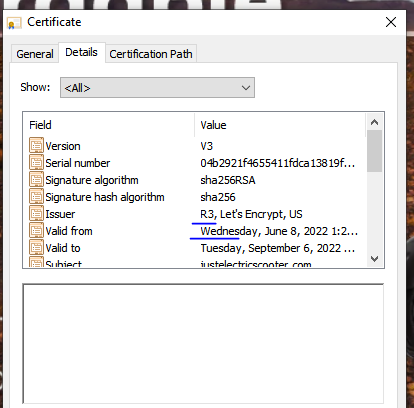Click the Valid to field icon
414x408 pixels.
pyautogui.click(x=36, y=247)
